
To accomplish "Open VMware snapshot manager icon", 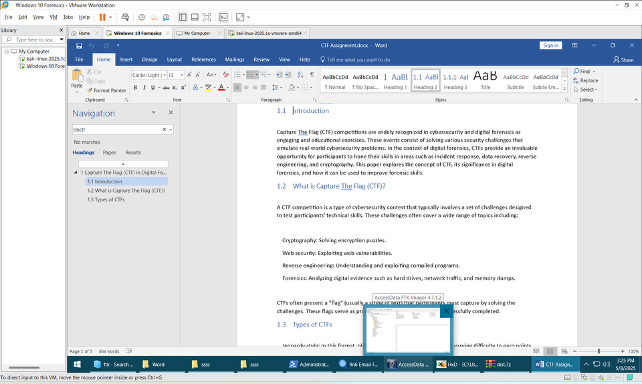I will pos(166,17).
